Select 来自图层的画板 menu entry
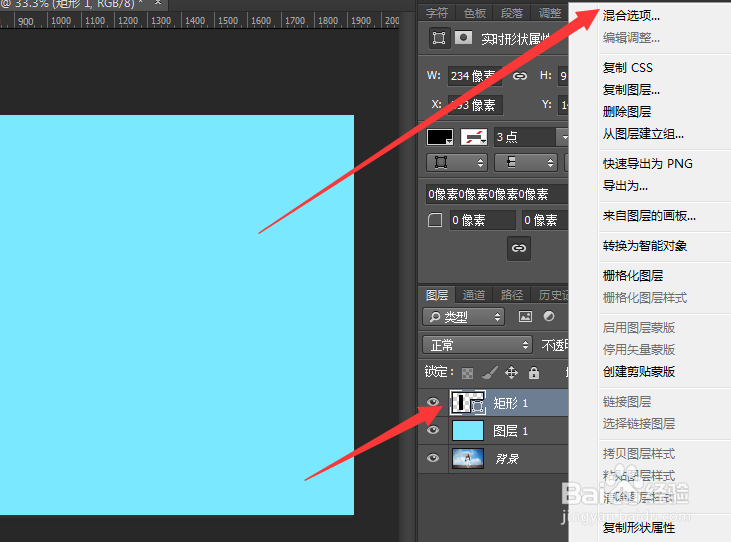 [649, 215]
